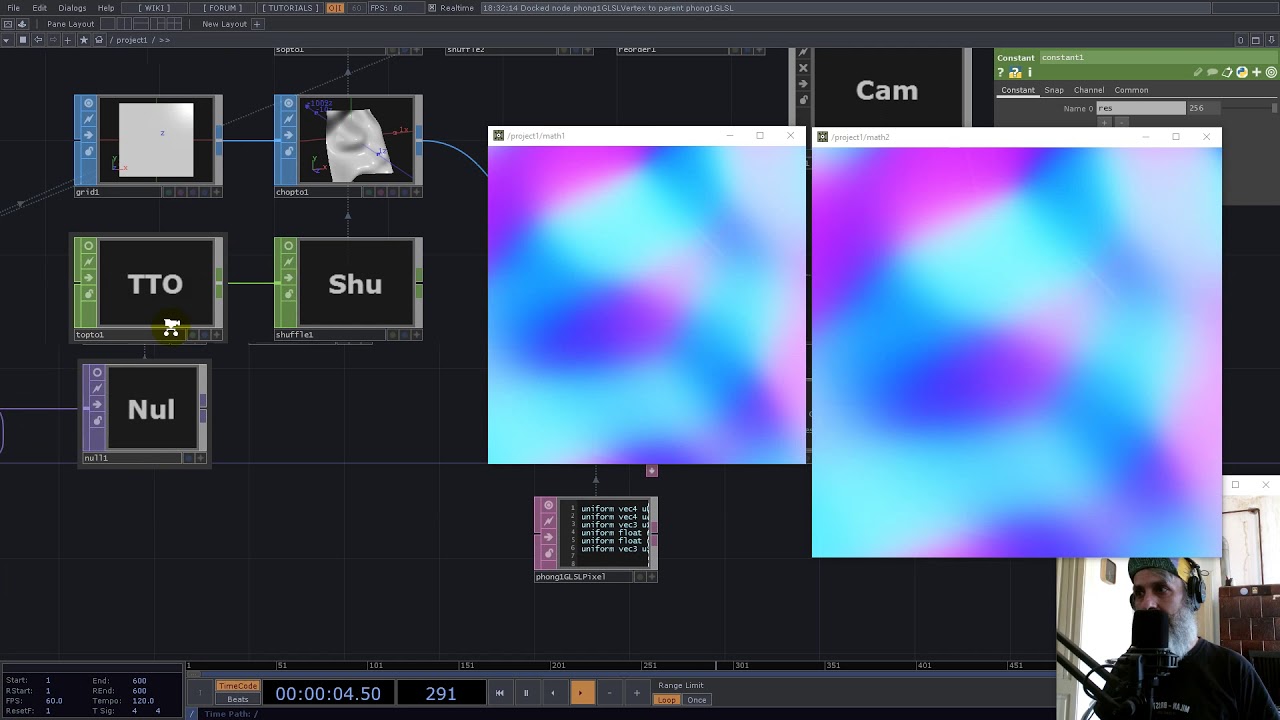Open the WIKI link
Viewport: 1280px width, 720px height.
(154, 8)
